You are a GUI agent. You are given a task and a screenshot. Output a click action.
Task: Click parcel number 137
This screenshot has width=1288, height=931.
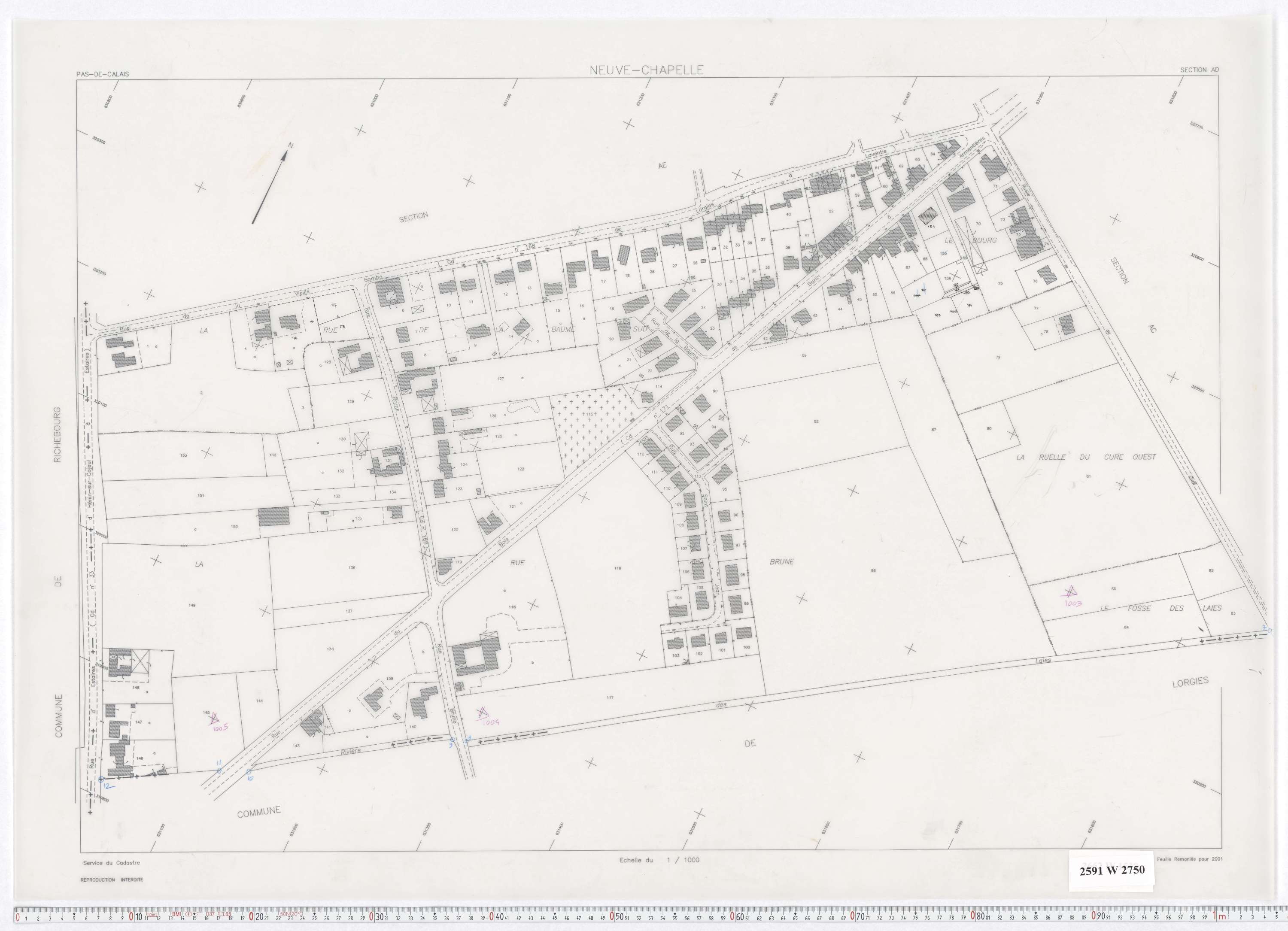click(x=349, y=611)
